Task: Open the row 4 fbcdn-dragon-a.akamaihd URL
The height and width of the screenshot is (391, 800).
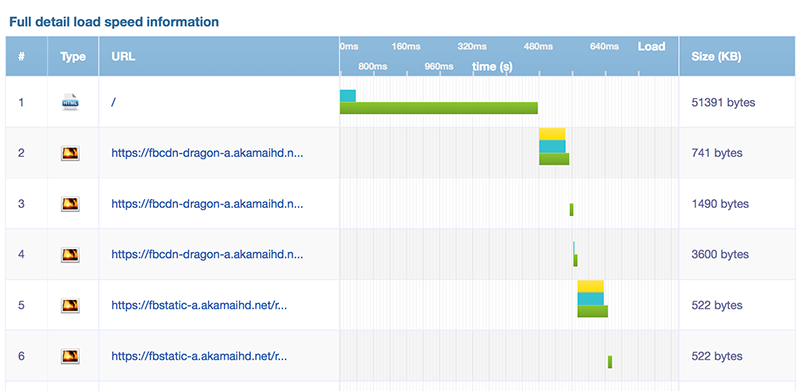Action: [x=207, y=254]
